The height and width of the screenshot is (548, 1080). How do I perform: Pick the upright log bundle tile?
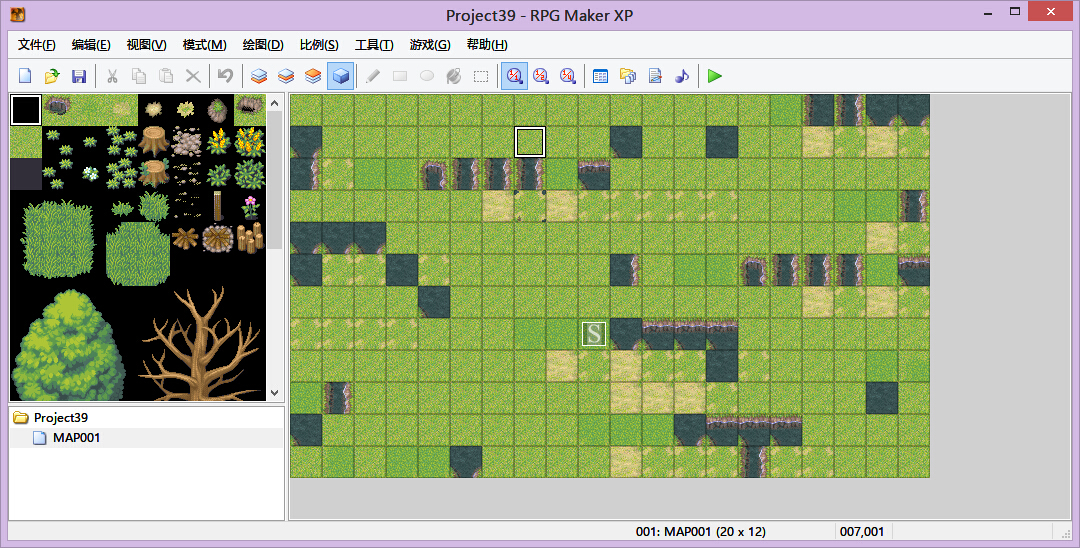pos(250,238)
